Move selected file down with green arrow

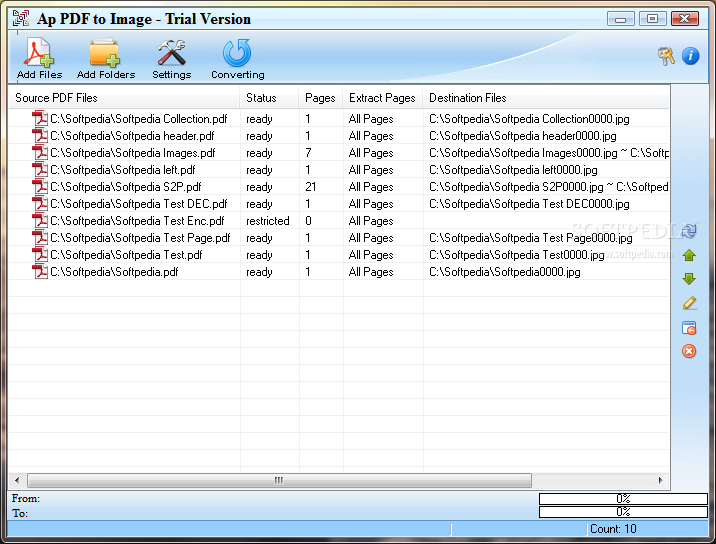click(689, 279)
